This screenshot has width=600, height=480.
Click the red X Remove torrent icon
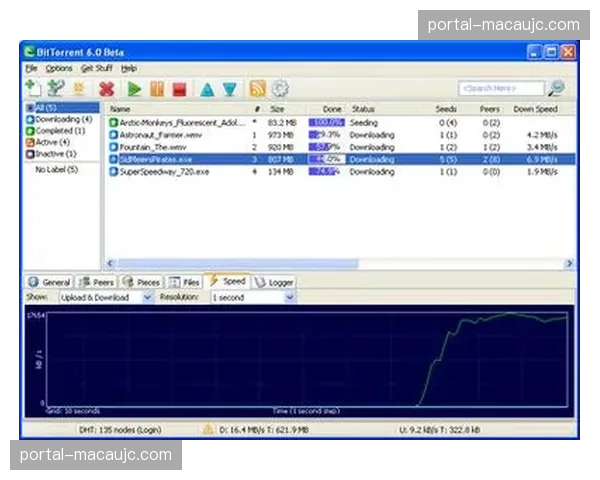[107, 89]
